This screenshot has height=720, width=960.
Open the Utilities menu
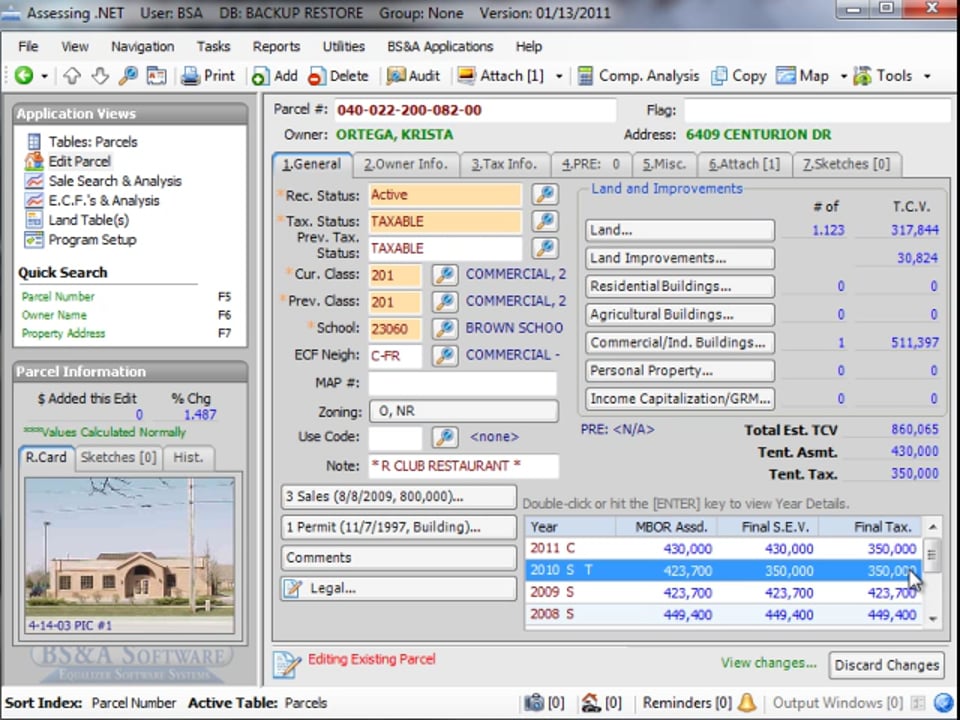(343, 46)
